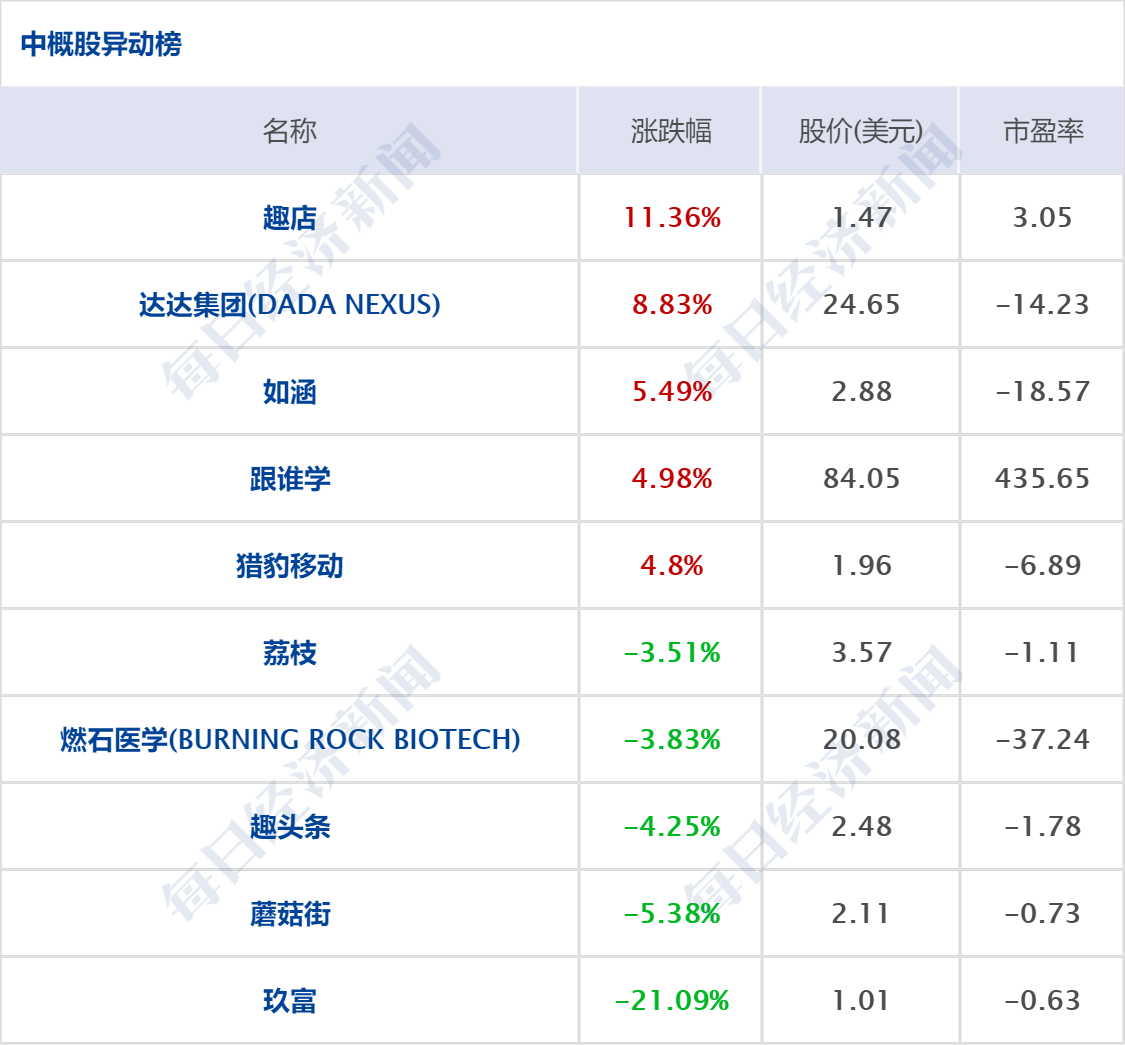Click the 股价(美元) column header
The width and height of the screenshot is (1125, 1045).
point(861,131)
